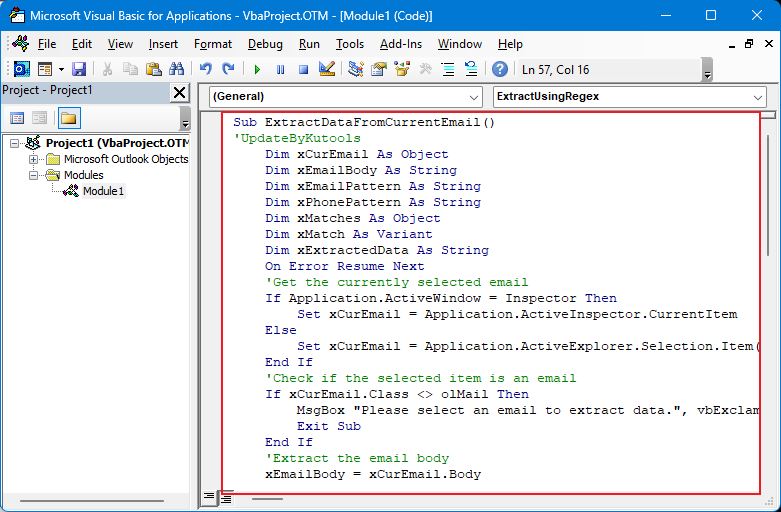Close the Project Explorer panel
The image size is (781, 512).
click(x=179, y=93)
